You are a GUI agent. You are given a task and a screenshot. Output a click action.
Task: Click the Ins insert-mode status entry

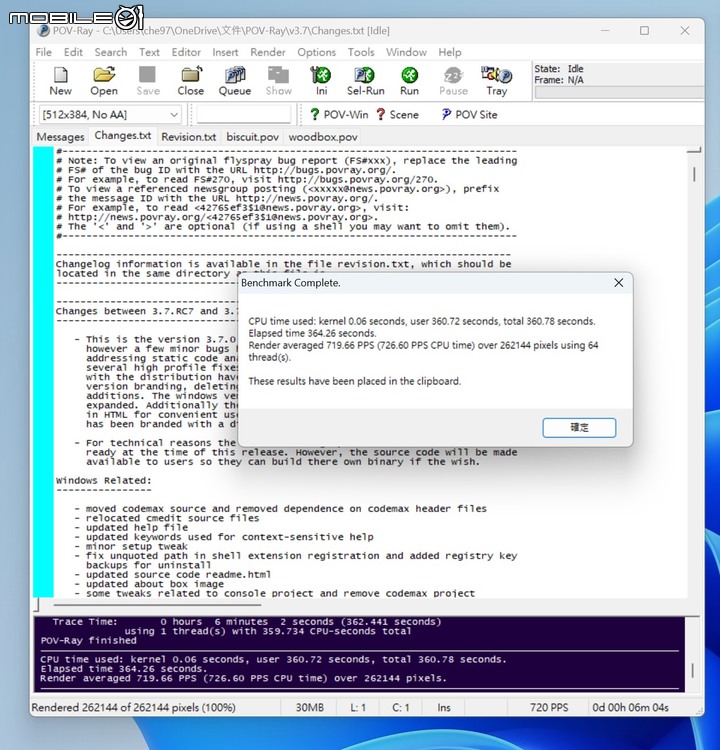point(444,707)
